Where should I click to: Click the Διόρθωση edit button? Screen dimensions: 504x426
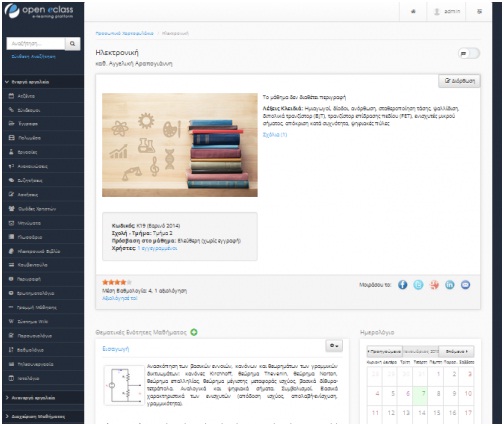click(459, 81)
